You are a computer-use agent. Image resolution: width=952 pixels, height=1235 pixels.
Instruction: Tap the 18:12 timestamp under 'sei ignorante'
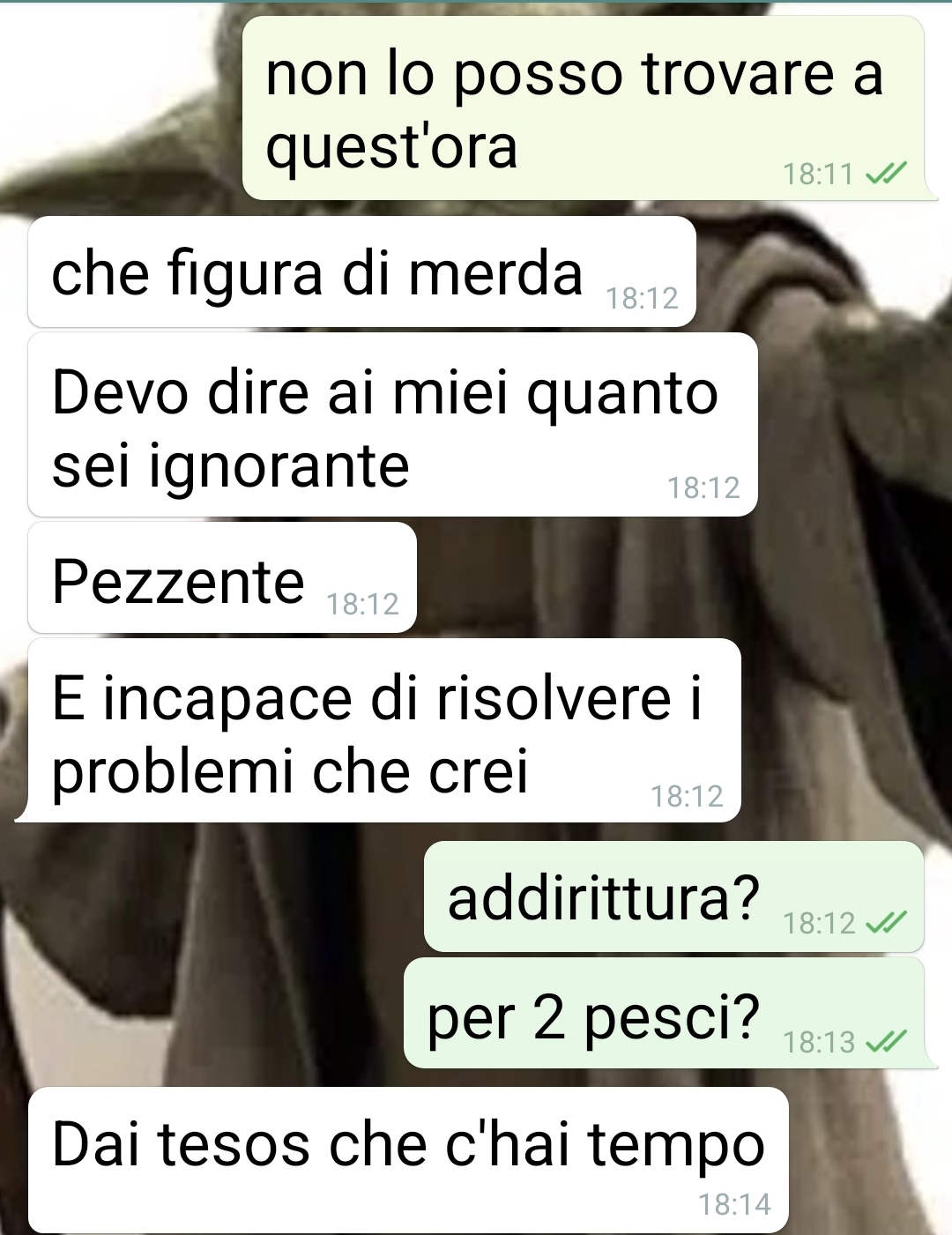[703, 487]
